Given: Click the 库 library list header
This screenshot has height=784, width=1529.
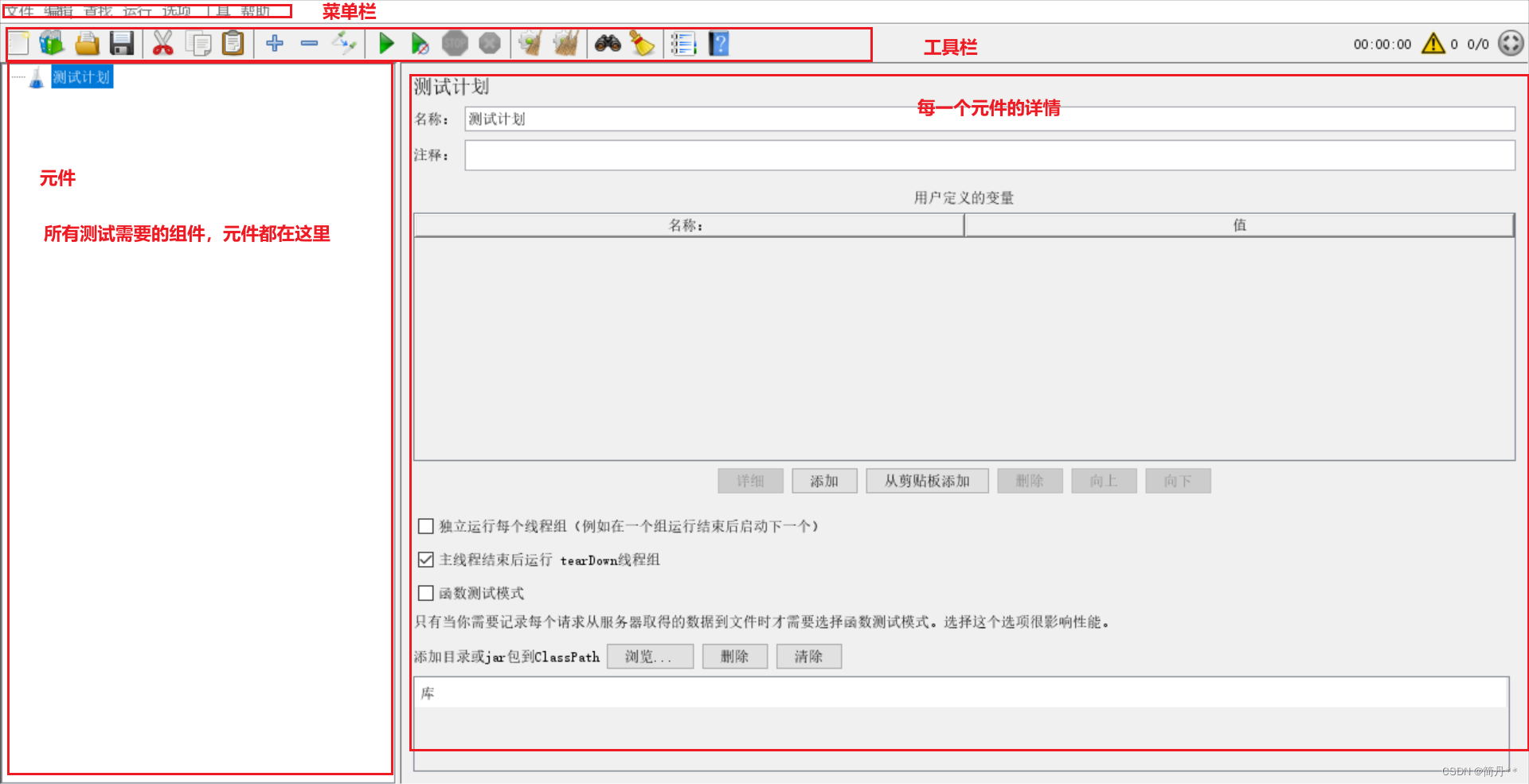Looking at the screenshot, I should tap(961, 693).
